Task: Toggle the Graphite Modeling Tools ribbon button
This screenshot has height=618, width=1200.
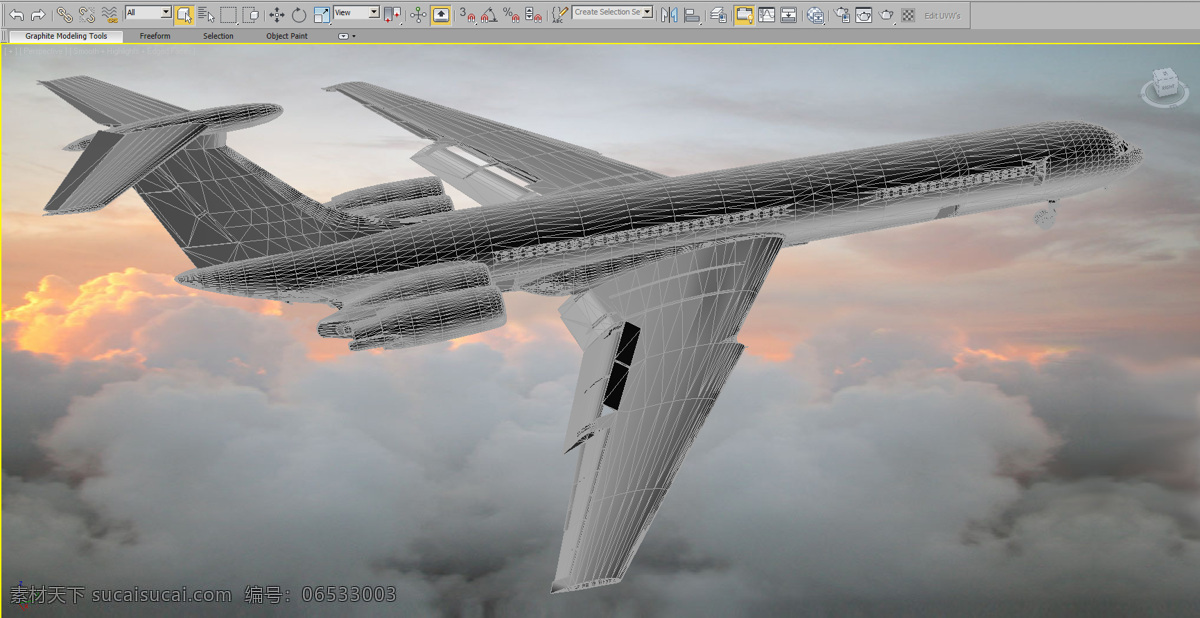Action: [744, 15]
